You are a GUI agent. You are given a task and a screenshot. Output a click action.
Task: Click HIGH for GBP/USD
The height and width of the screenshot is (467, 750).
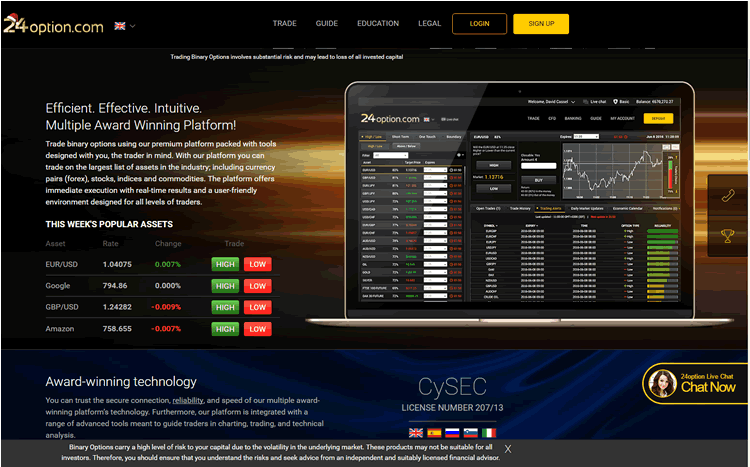pos(225,307)
